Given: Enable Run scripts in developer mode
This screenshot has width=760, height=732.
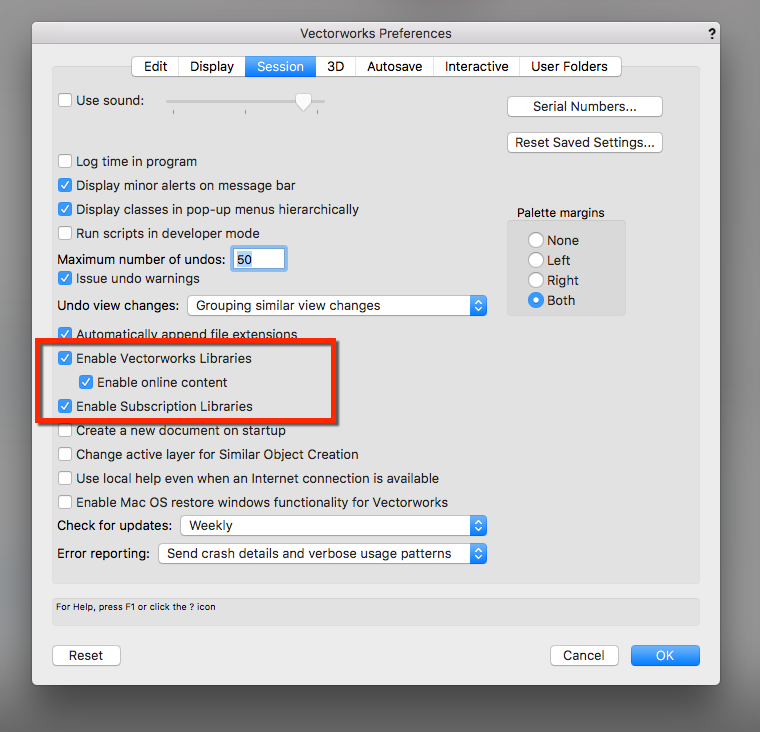Looking at the screenshot, I should click(x=65, y=233).
